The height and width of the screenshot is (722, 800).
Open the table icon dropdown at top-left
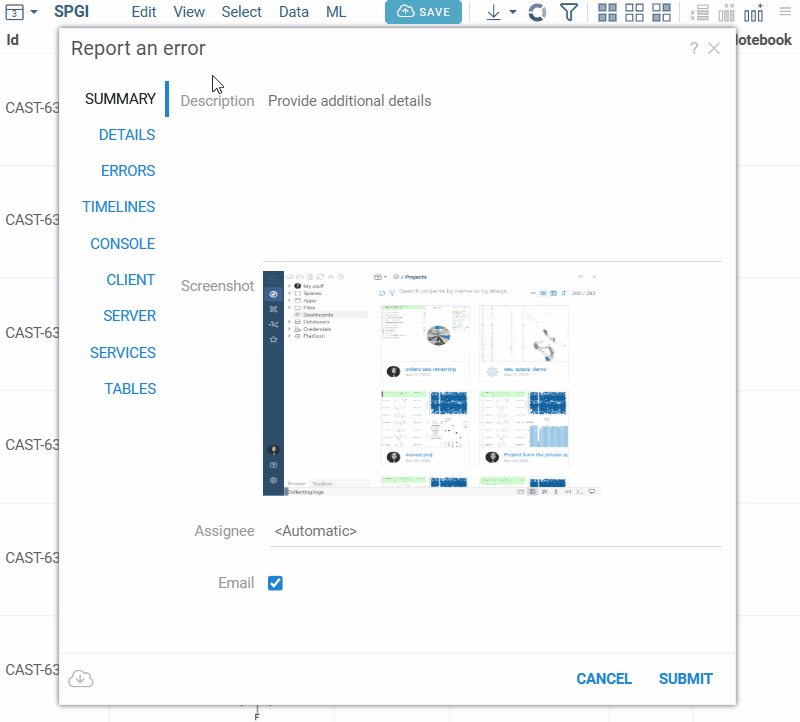[x=22, y=12]
